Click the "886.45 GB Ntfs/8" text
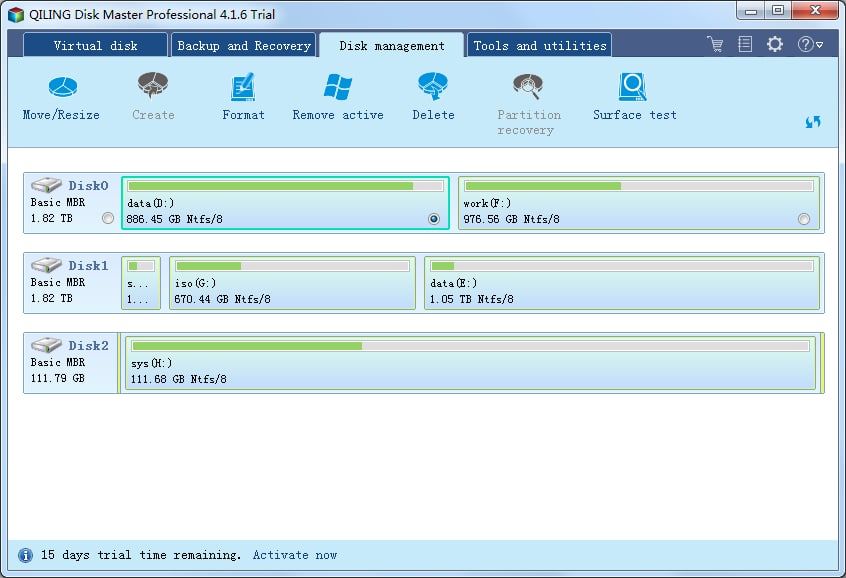 (x=174, y=219)
